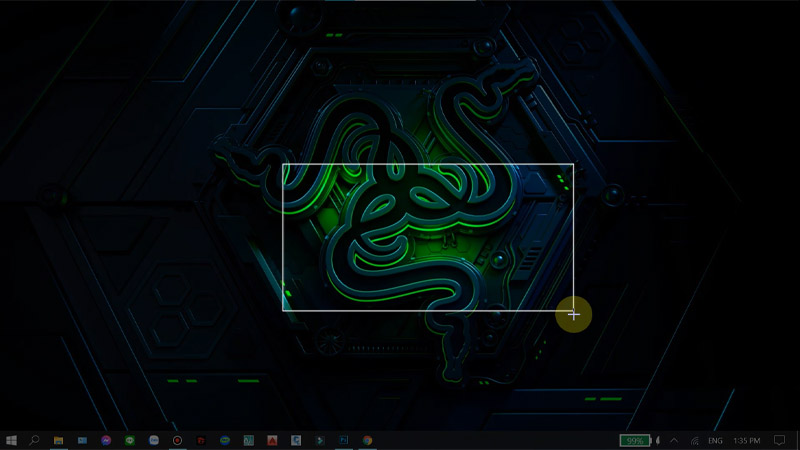Open the green LINE app icon
800x450 pixels.
click(x=130, y=440)
